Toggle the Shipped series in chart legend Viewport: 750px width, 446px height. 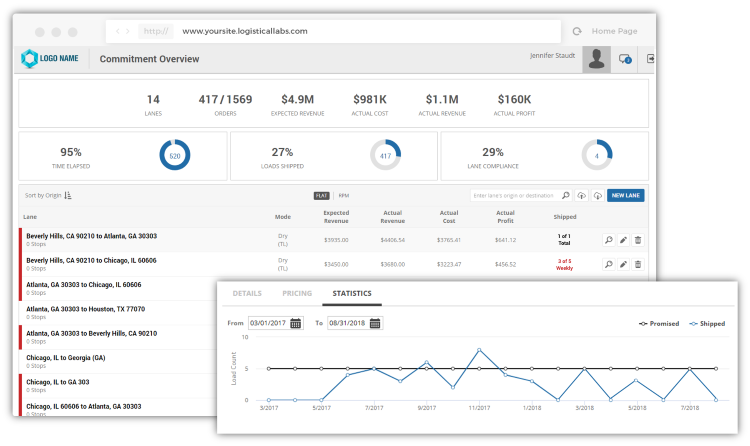(707, 324)
